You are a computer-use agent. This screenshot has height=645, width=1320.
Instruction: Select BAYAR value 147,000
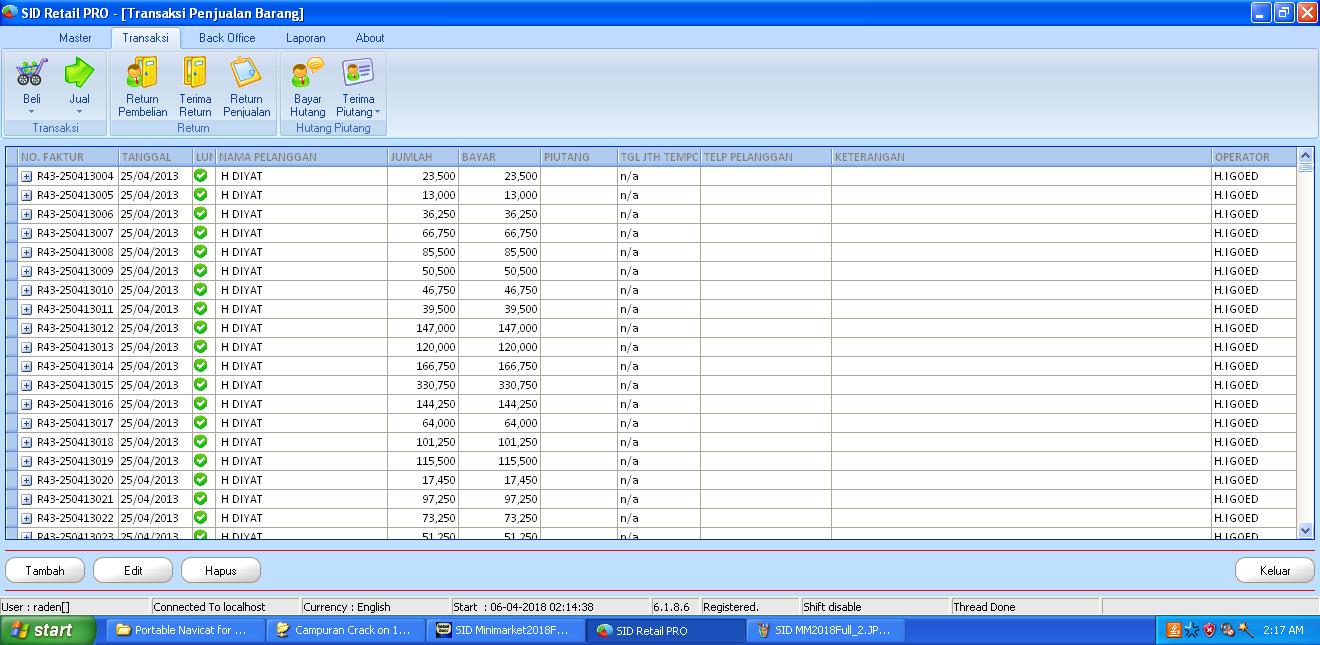(x=500, y=328)
